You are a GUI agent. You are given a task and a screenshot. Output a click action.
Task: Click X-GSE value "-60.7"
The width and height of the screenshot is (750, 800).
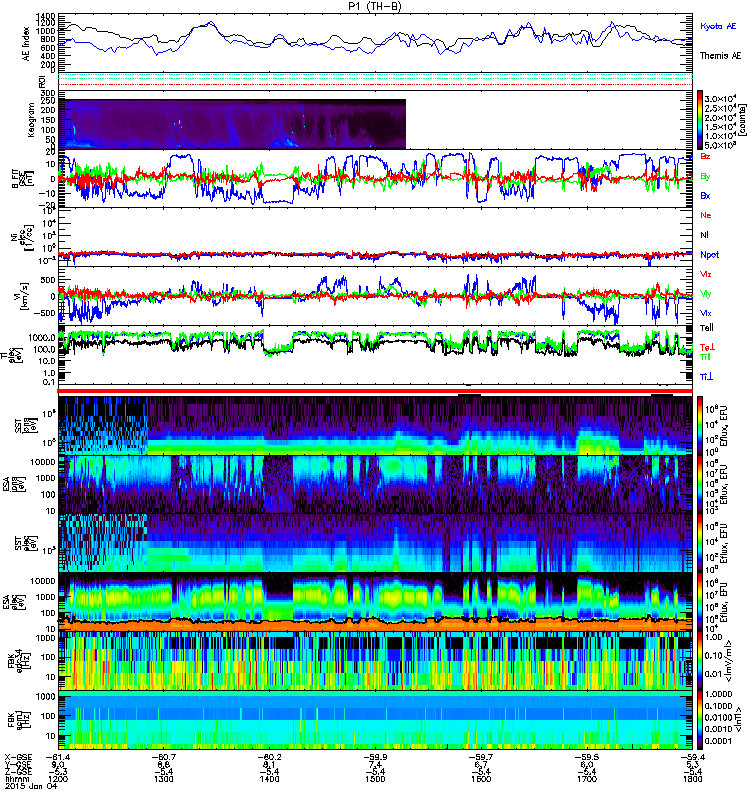tap(164, 758)
